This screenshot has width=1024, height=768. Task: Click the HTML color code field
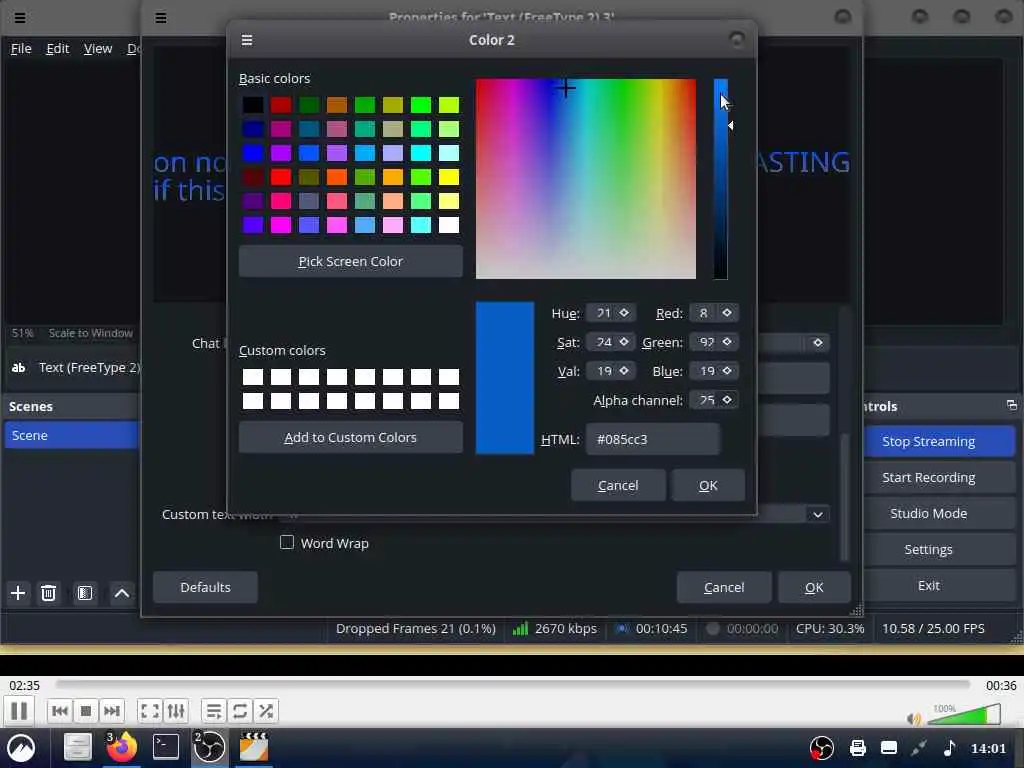click(653, 439)
